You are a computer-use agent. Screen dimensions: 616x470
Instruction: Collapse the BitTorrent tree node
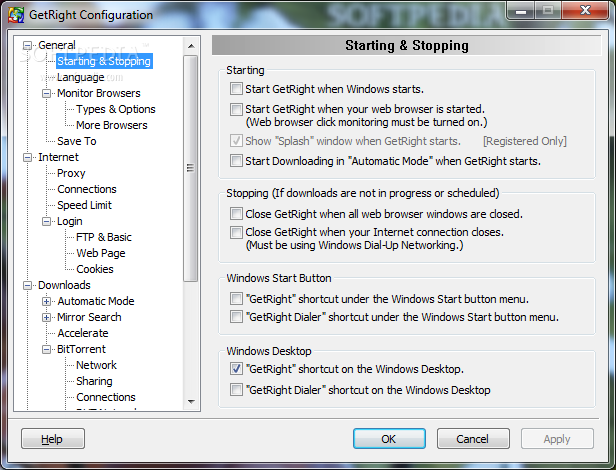[46, 349]
